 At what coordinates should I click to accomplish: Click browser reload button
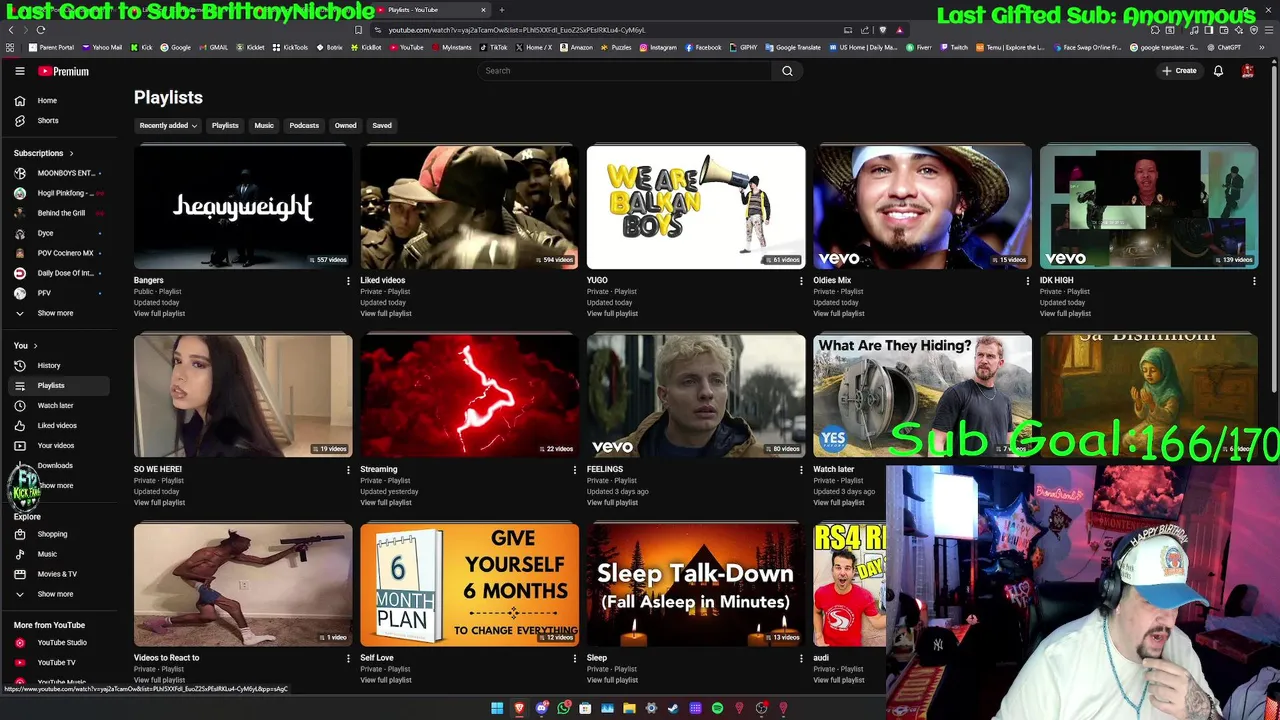tap(41, 30)
